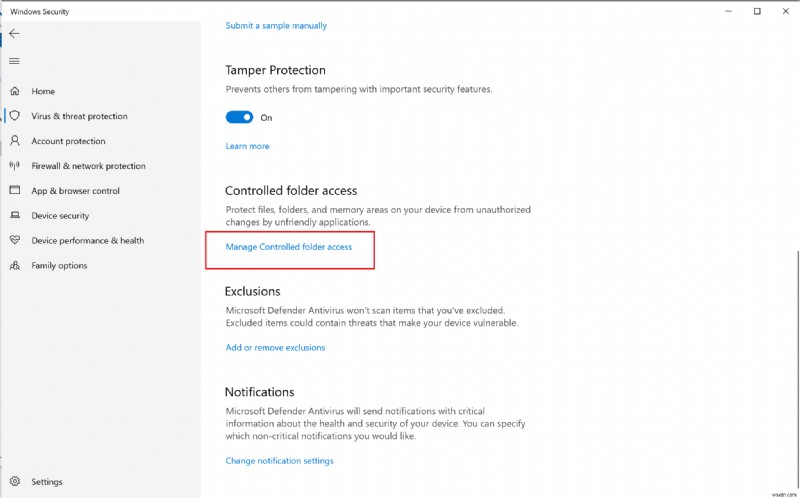Click the Home house icon
800x498 pixels.
[x=14, y=91]
